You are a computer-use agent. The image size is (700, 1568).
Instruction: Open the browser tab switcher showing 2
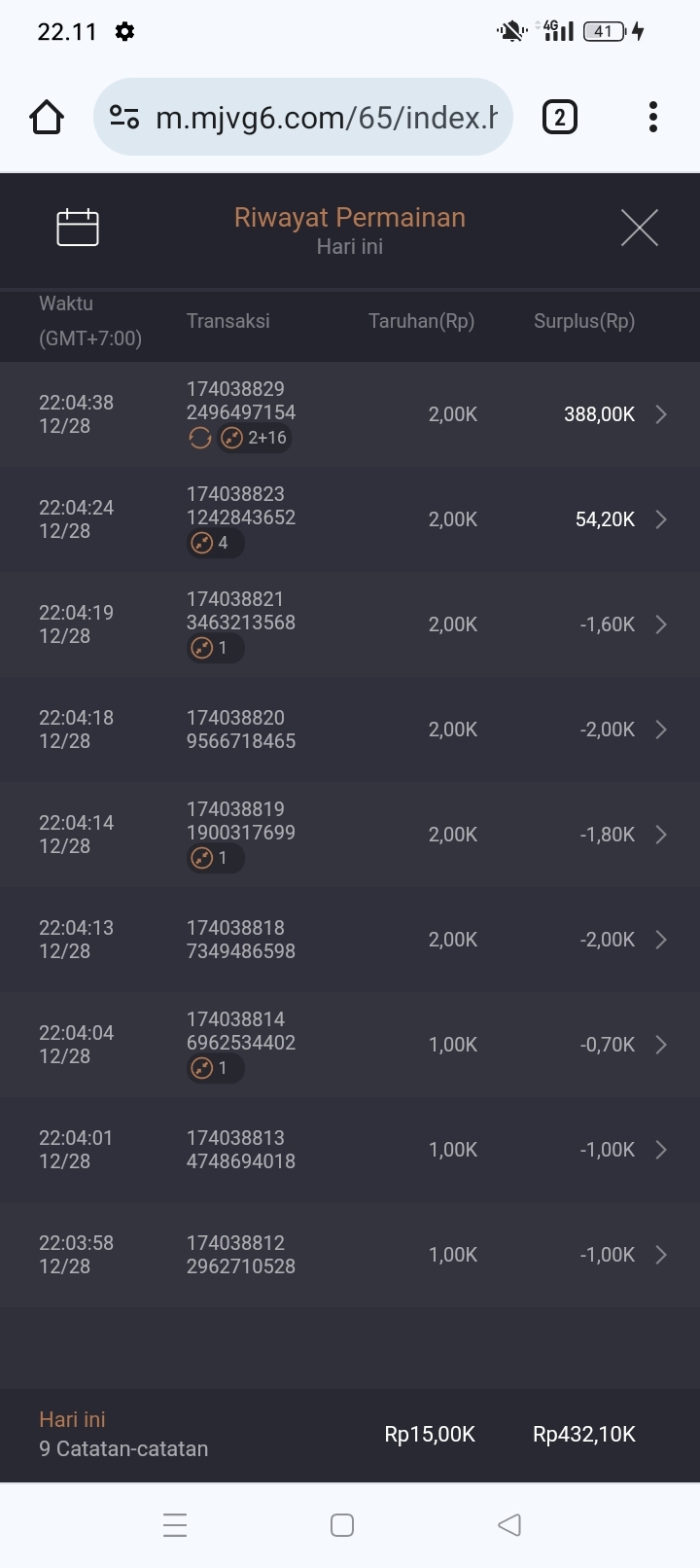pos(559,118)
